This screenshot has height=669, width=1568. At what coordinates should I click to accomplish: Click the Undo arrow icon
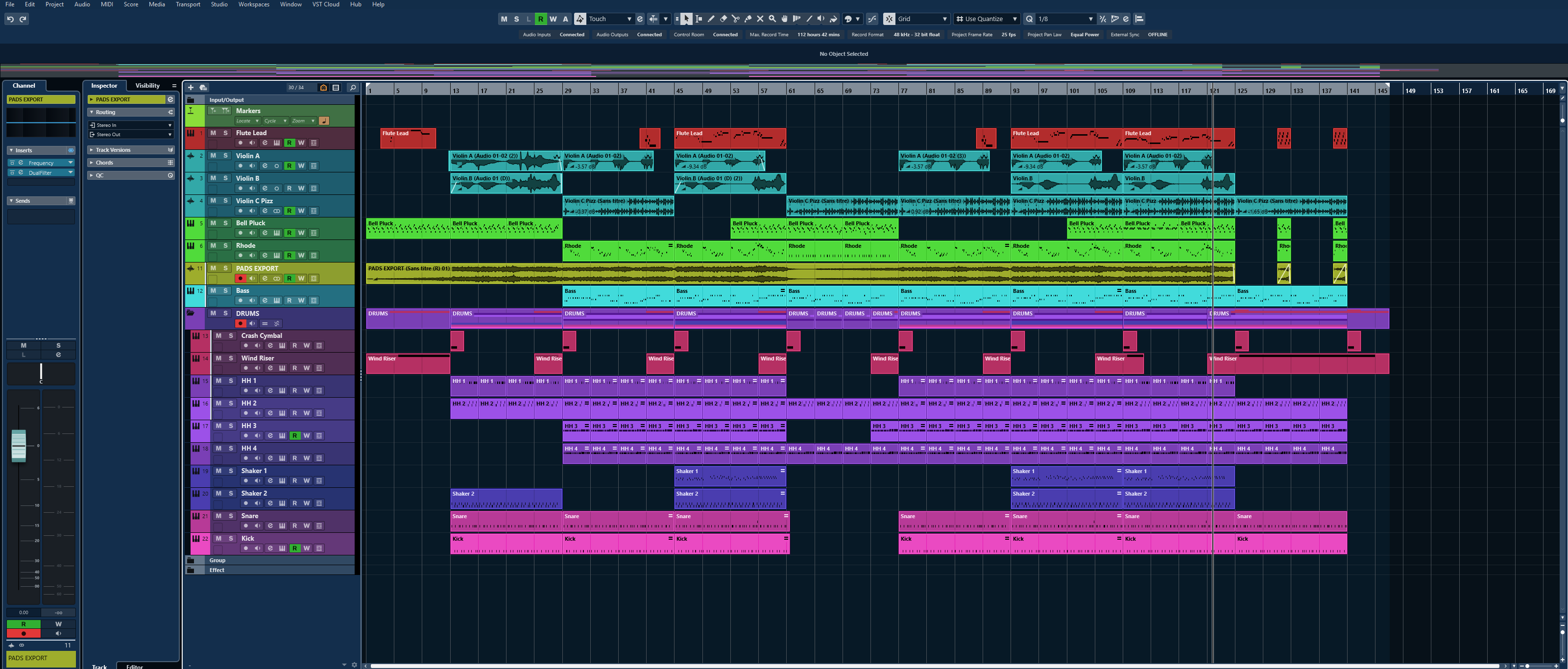[x=10, y=19]
